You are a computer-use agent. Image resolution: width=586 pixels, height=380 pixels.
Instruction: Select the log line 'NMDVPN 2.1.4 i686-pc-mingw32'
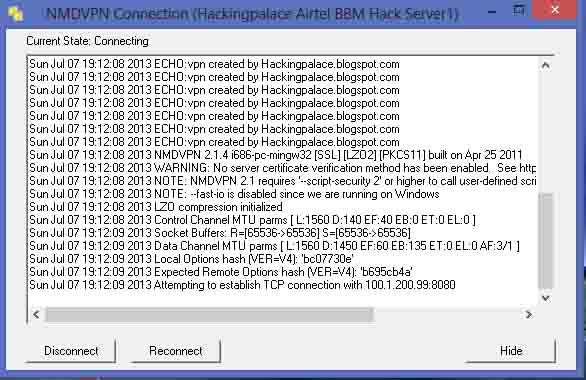276,155
